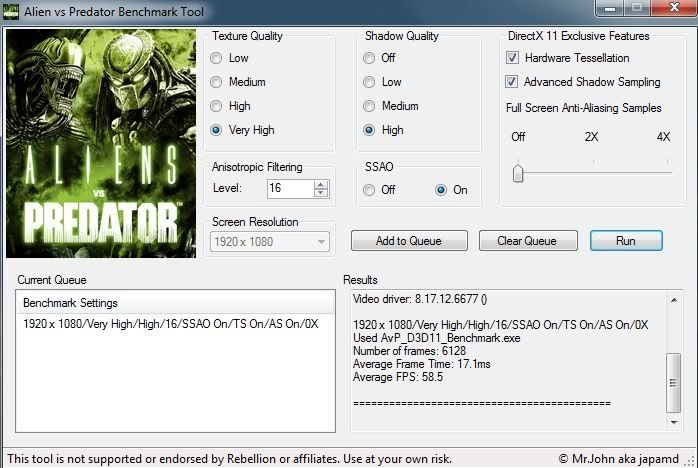Viewport: 698px width, 468px height.
Task: Click Clear Queue button
Action: 528,241
